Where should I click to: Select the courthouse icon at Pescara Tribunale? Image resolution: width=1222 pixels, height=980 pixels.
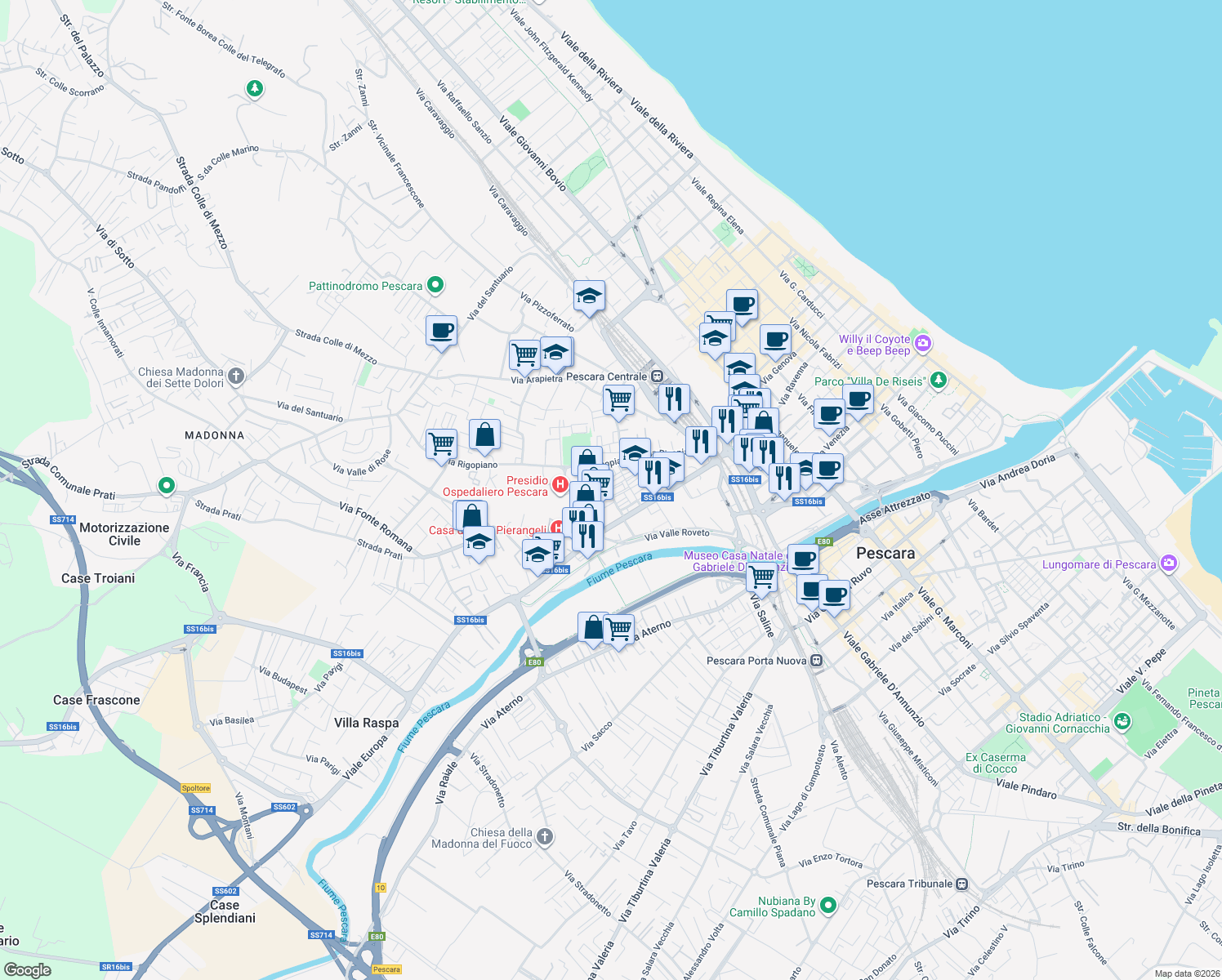[961, 884]
